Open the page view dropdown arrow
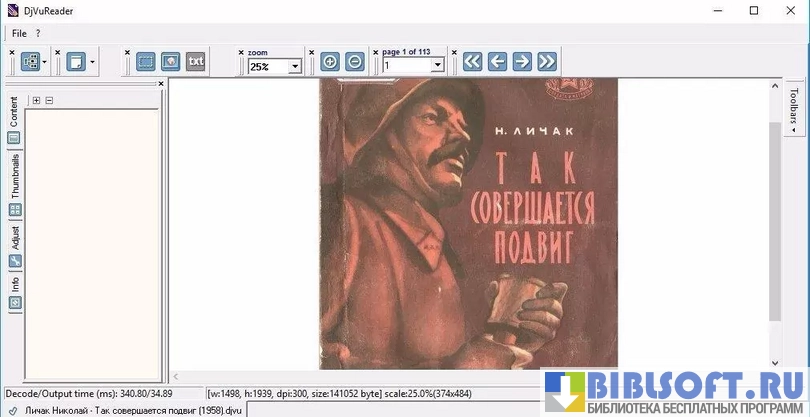 (92, 63)
